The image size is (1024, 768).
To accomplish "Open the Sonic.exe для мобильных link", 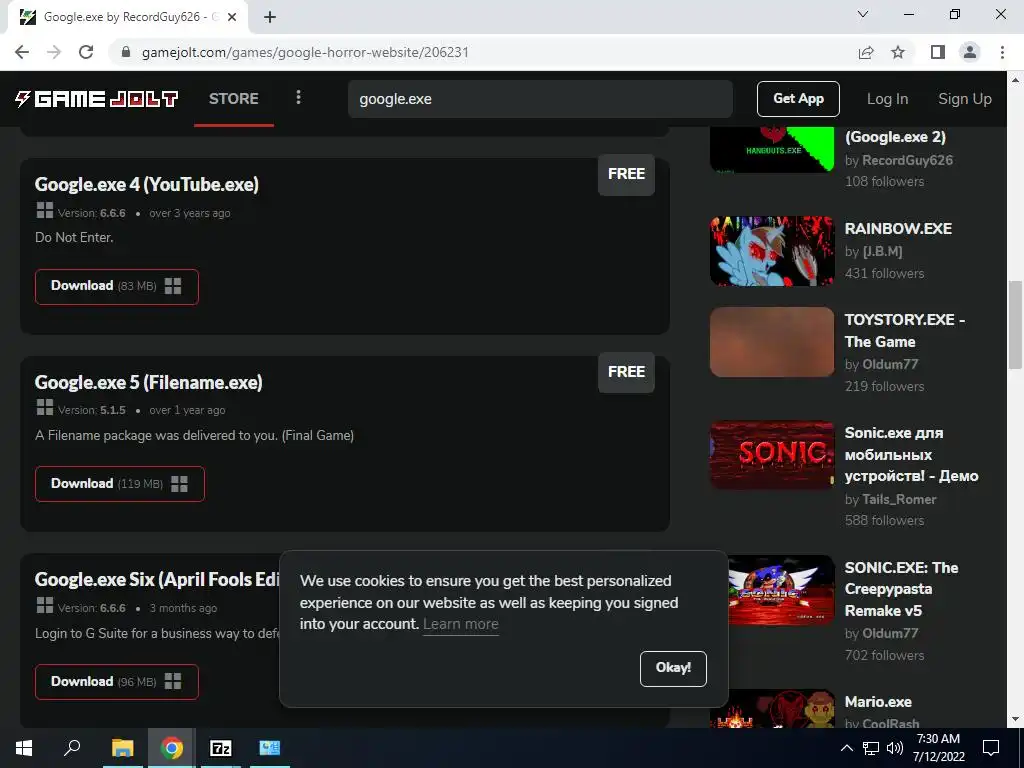I will click(x=911, y=455).
